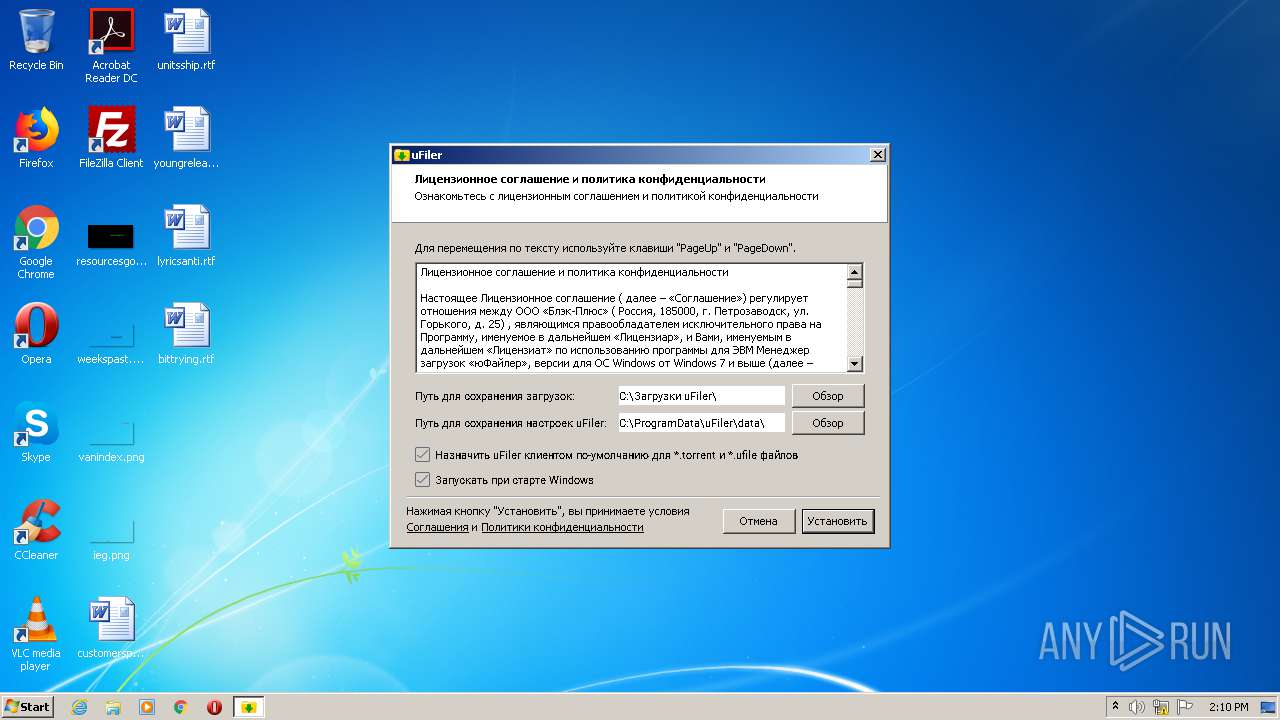This screenshot has height=720, width=1280.
Task: Select the unitsship.rtf file icon
Action: pos(186,40)
